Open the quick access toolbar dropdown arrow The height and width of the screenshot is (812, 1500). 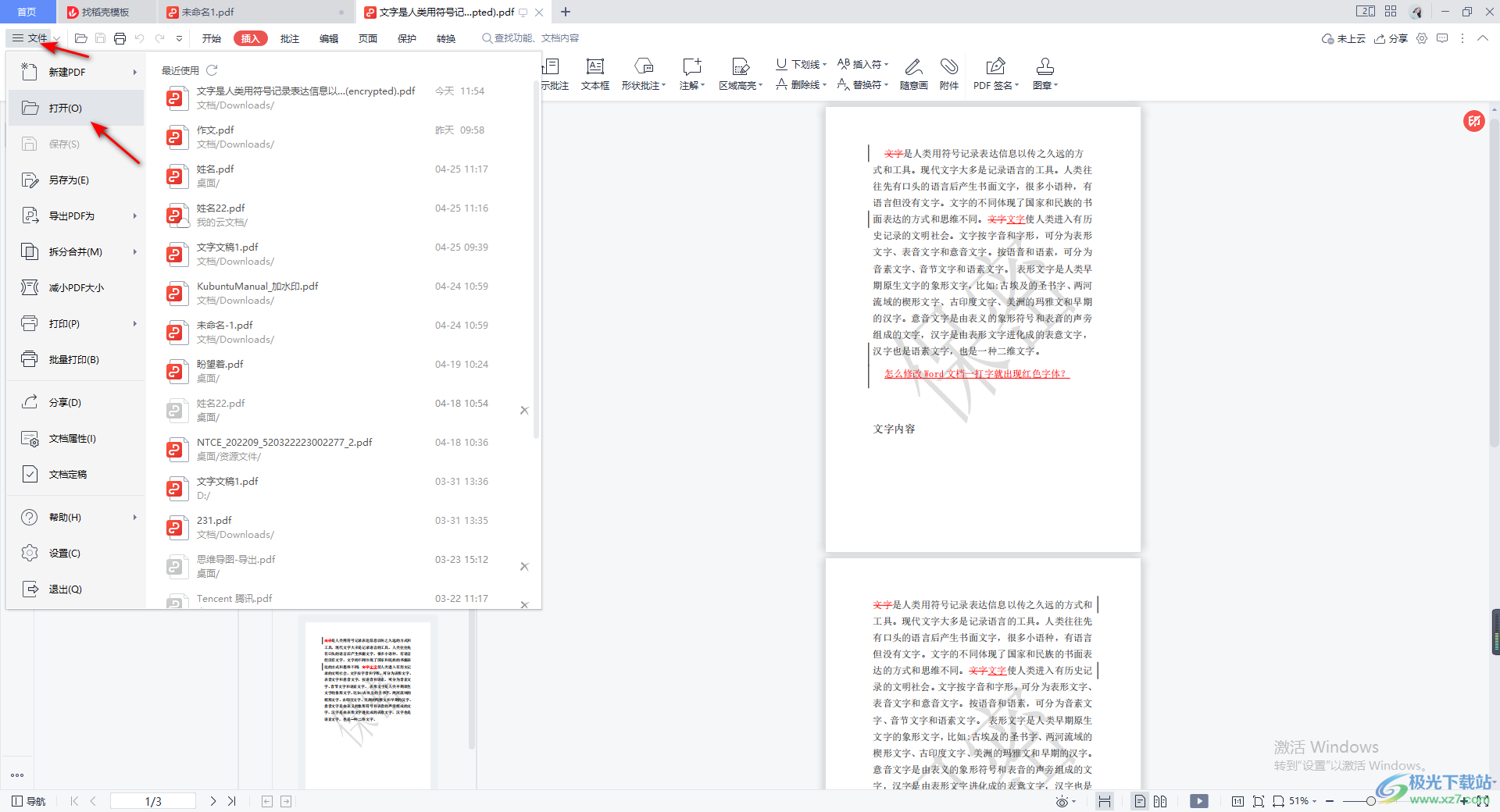tap(179, 38)
